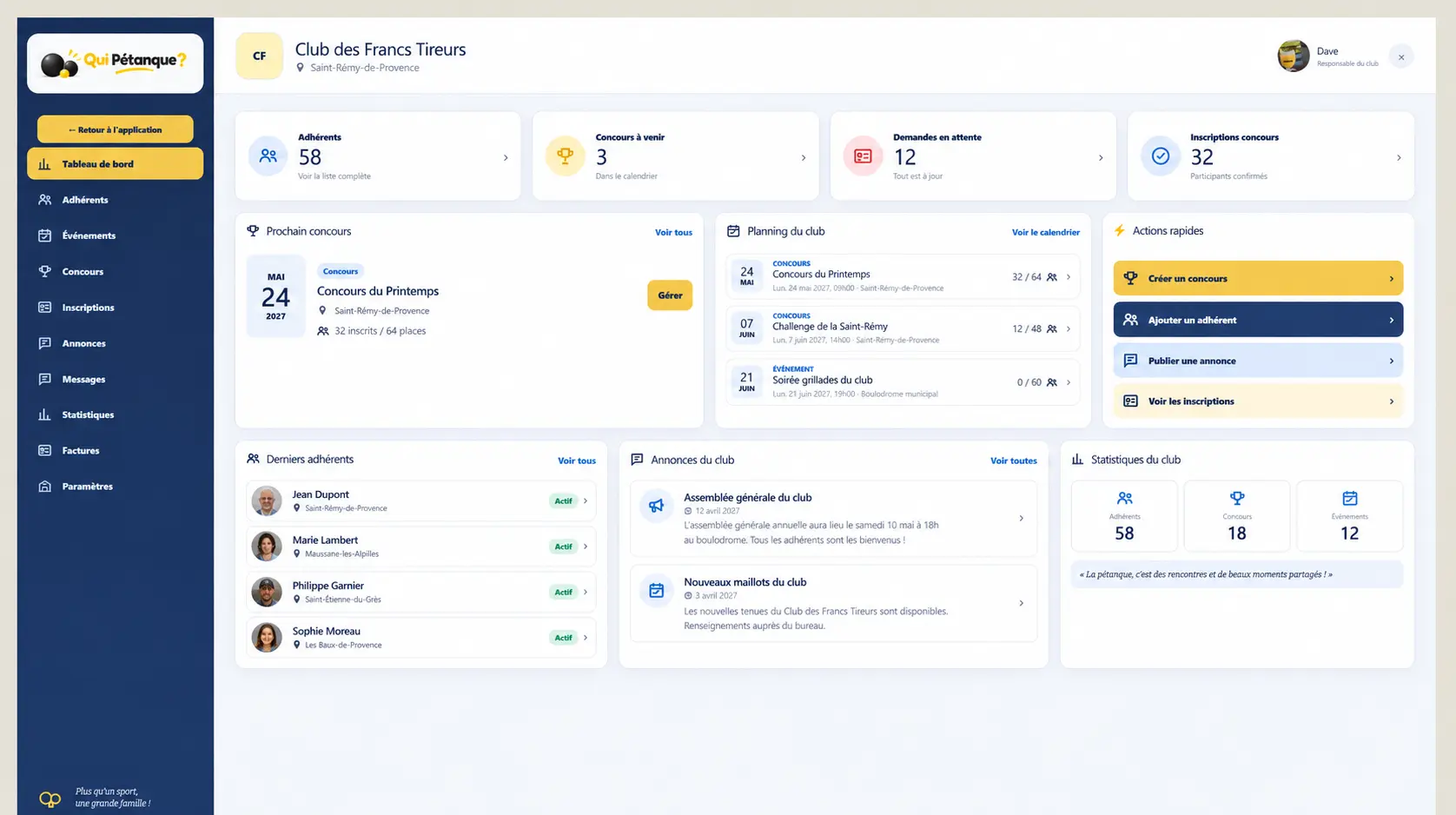
Task: Open the Voir le calendrier link
Action: click(x=1045, y=232)
